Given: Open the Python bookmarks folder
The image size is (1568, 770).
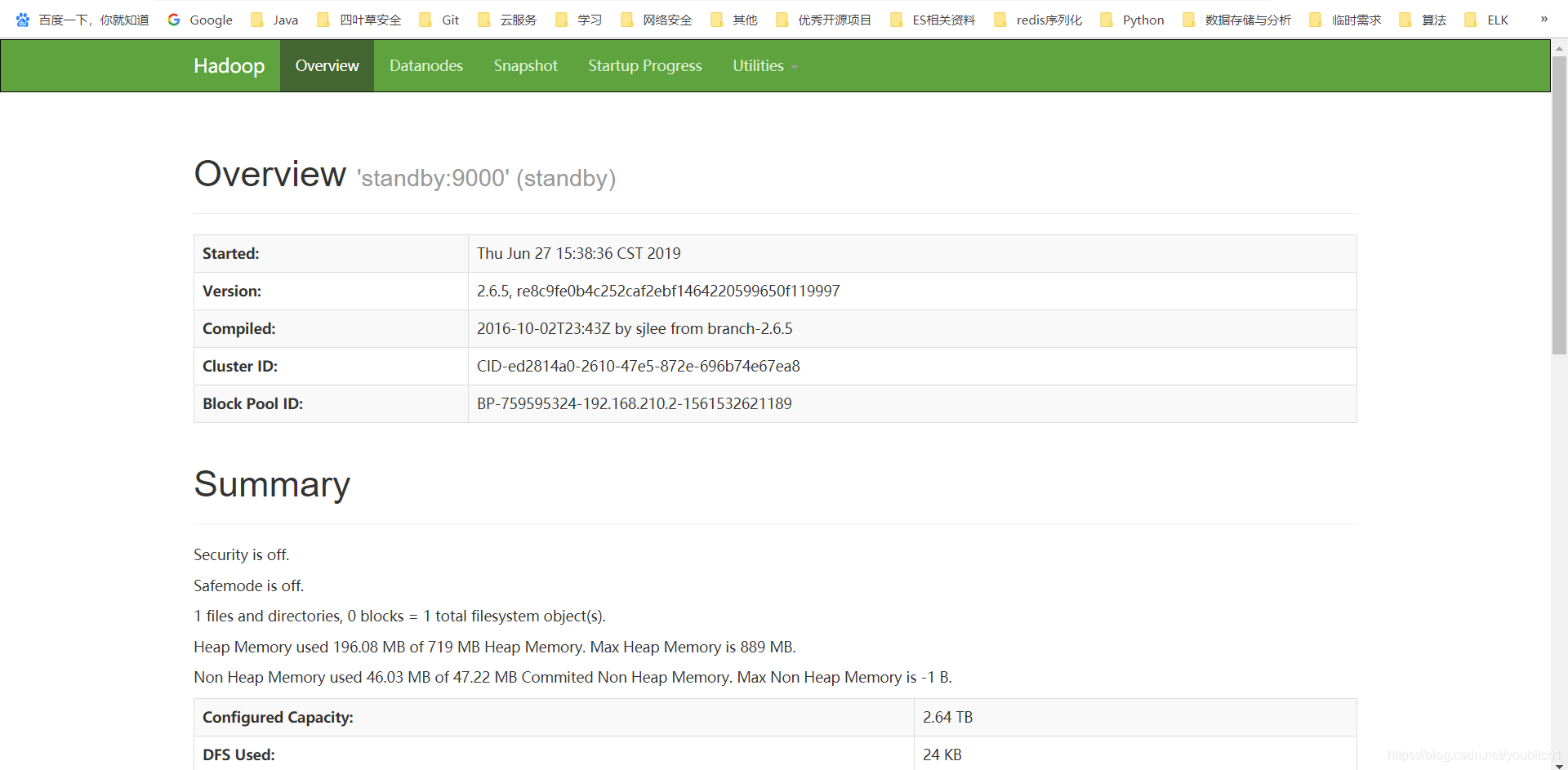Looking at the screenshot, I should [x=1133, y=20].
